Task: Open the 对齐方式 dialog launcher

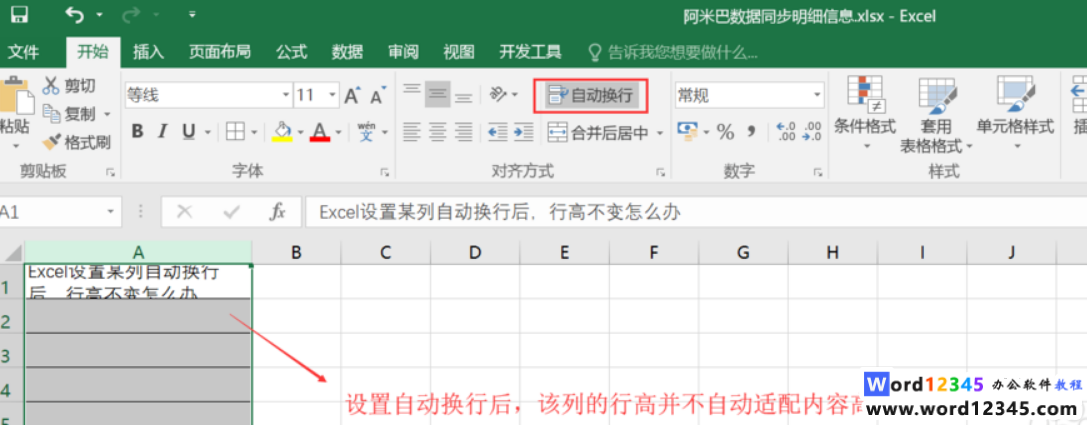Action: click(660, 173)
